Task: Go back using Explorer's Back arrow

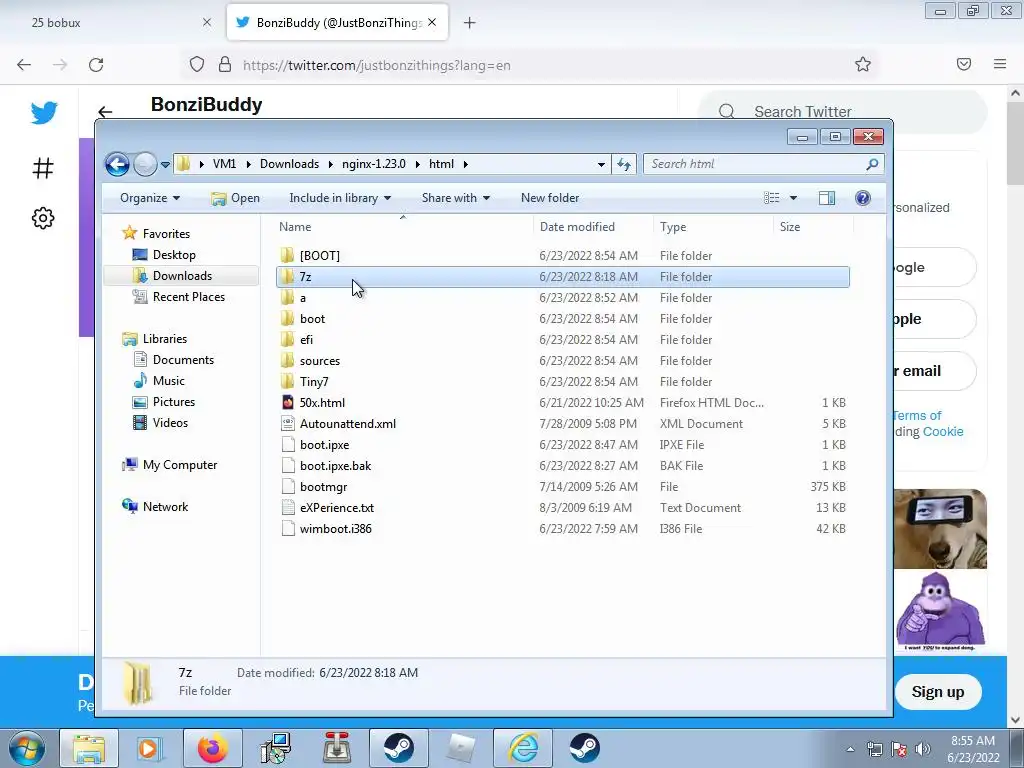Action: pyautogui.click(x=118, y=164)
